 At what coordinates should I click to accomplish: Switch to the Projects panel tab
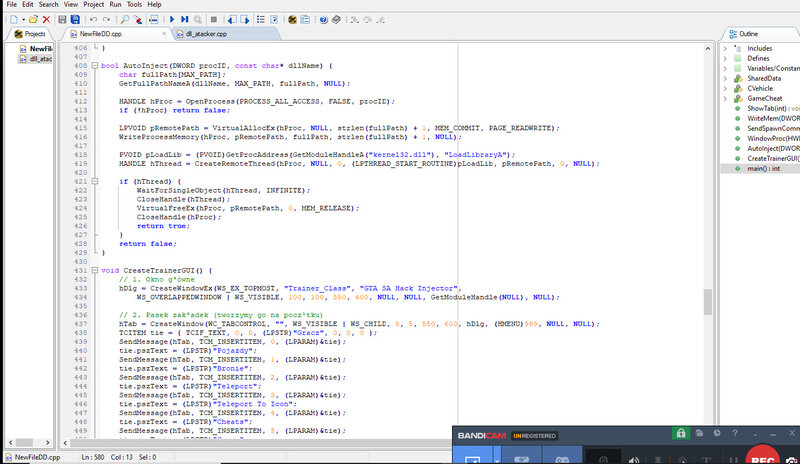[30, 34]
